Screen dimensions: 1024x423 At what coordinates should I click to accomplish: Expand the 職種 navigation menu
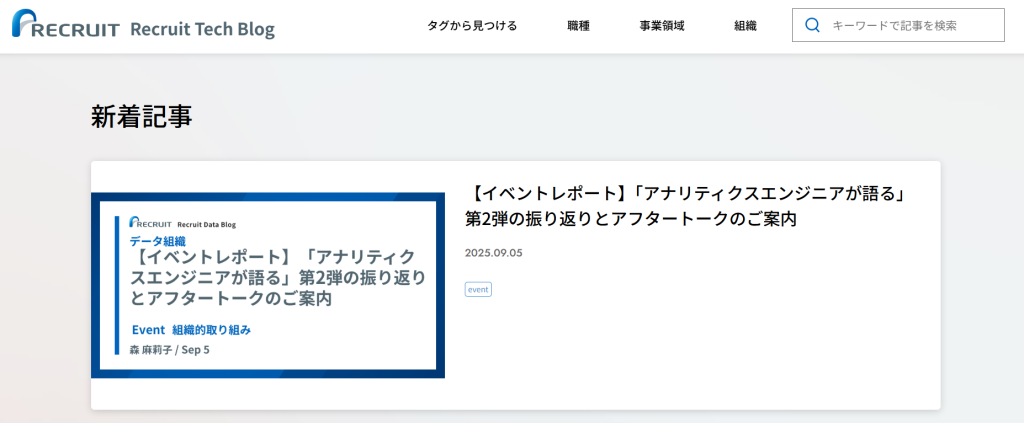pos(578,26)
